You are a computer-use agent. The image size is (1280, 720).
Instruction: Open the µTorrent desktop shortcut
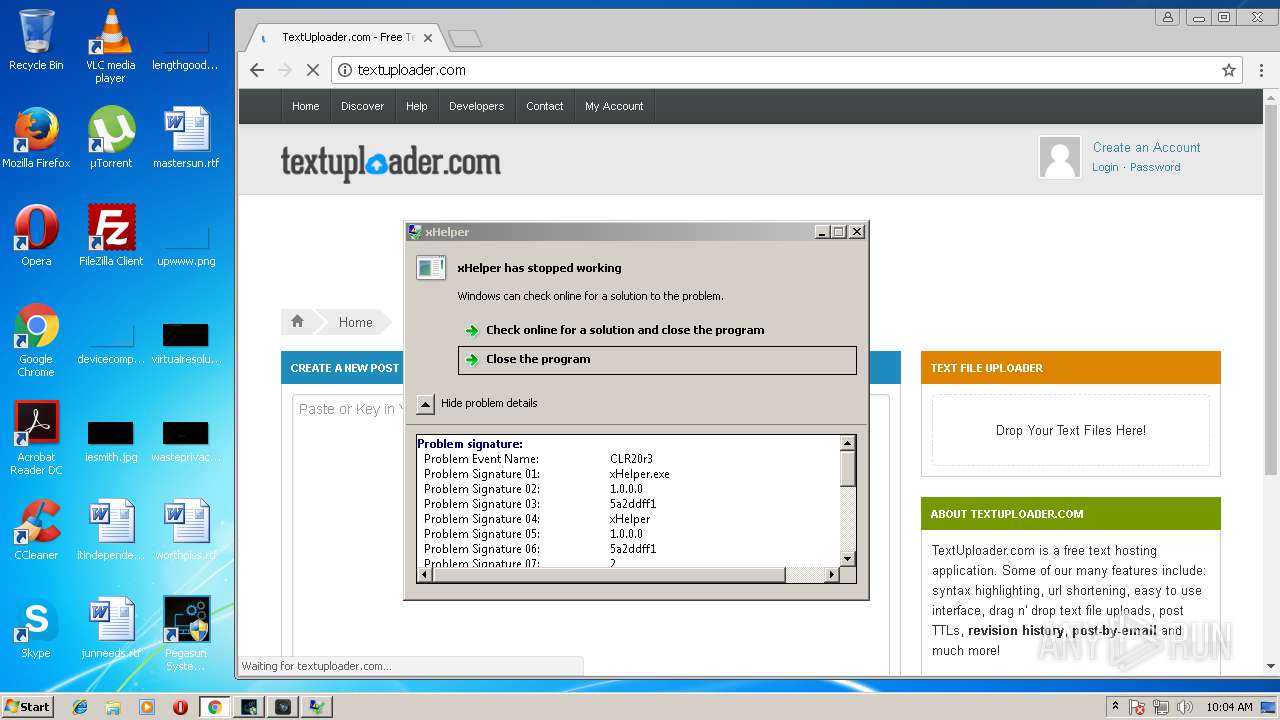pyautogui.click(x=110, y=138)
